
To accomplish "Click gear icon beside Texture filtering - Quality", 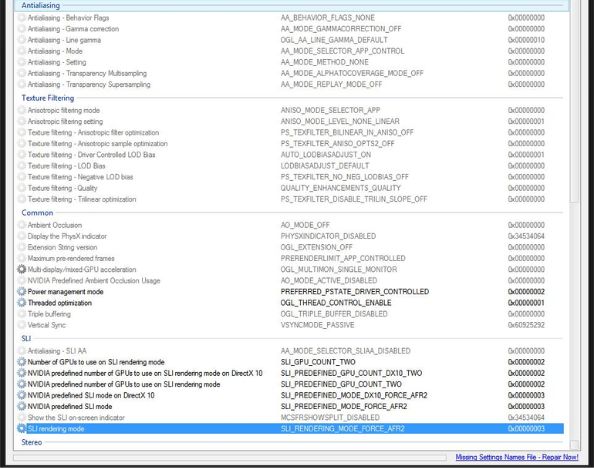I will [22, 188].
